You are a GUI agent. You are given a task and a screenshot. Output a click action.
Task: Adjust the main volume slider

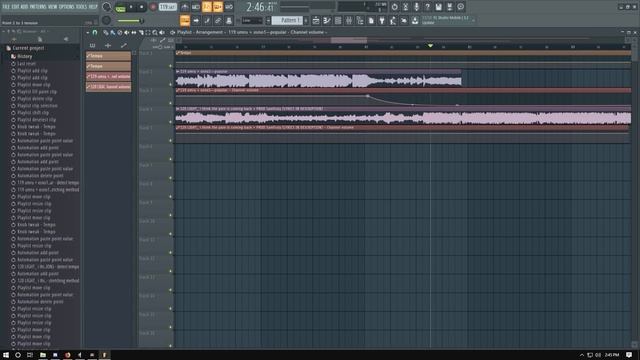(130, 20)
